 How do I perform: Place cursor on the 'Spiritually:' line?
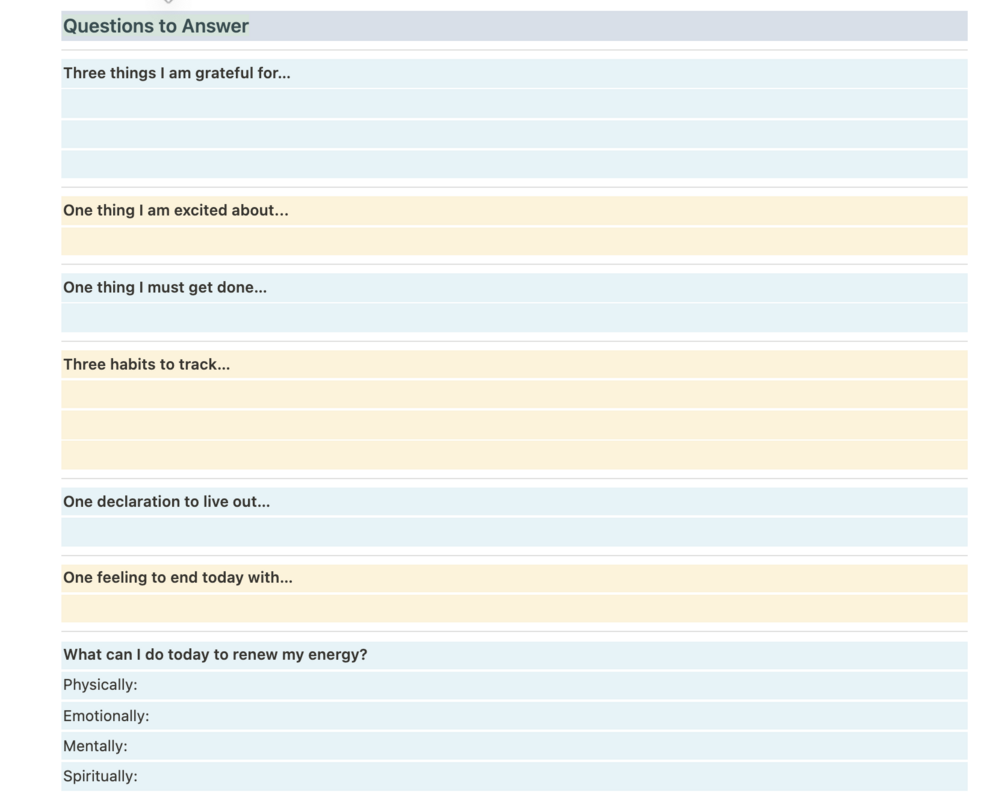(x=514, y=776)
